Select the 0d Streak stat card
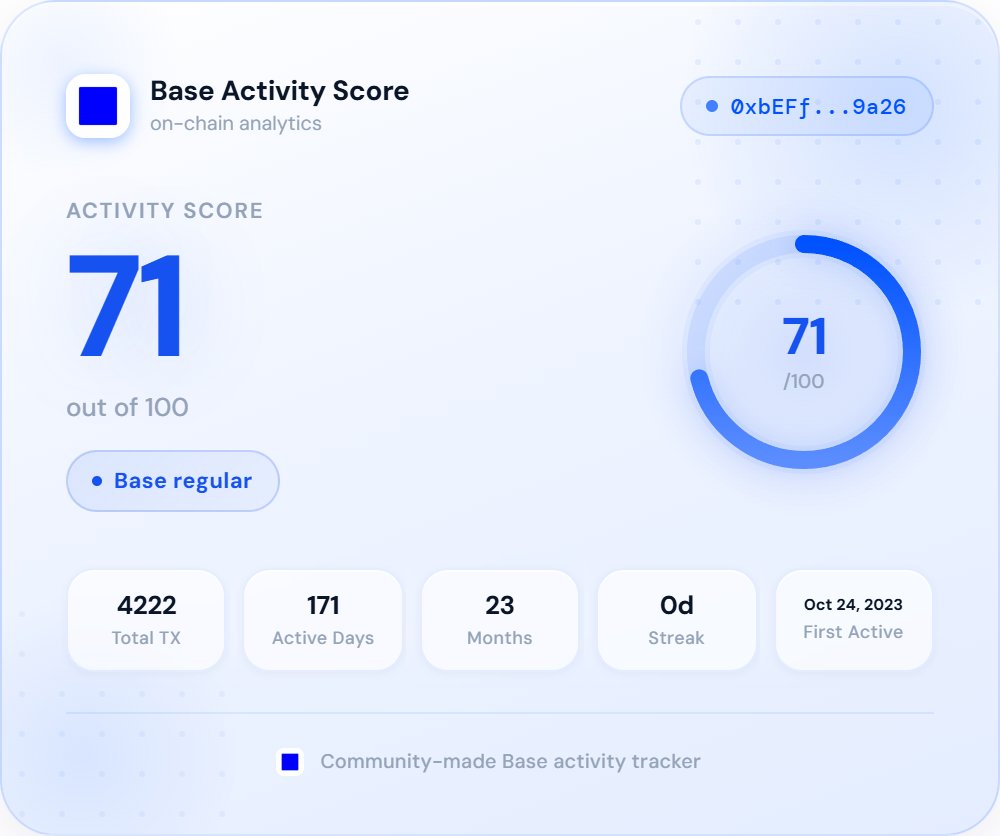The width and height of the screenshot is (1000, 836). [x=677, y=620]
